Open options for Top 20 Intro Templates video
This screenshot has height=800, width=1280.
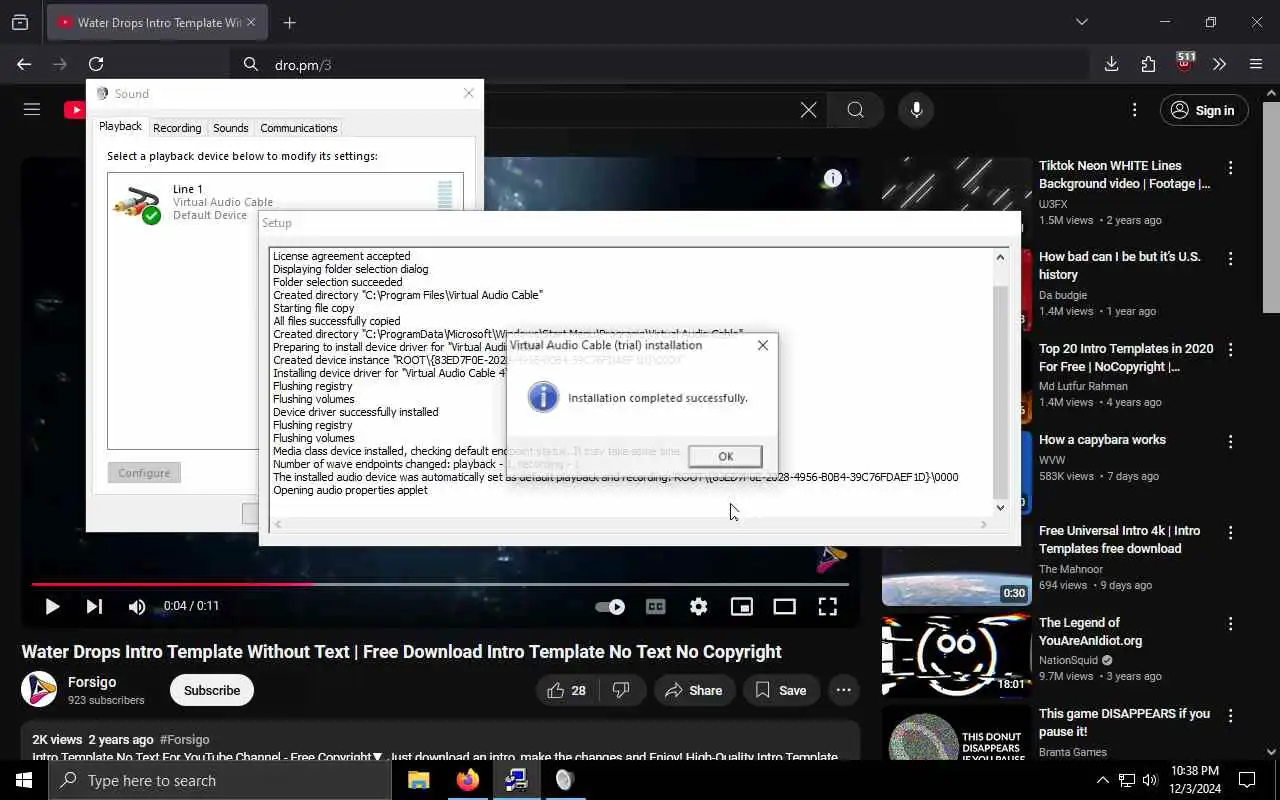tap(1231, 350)
